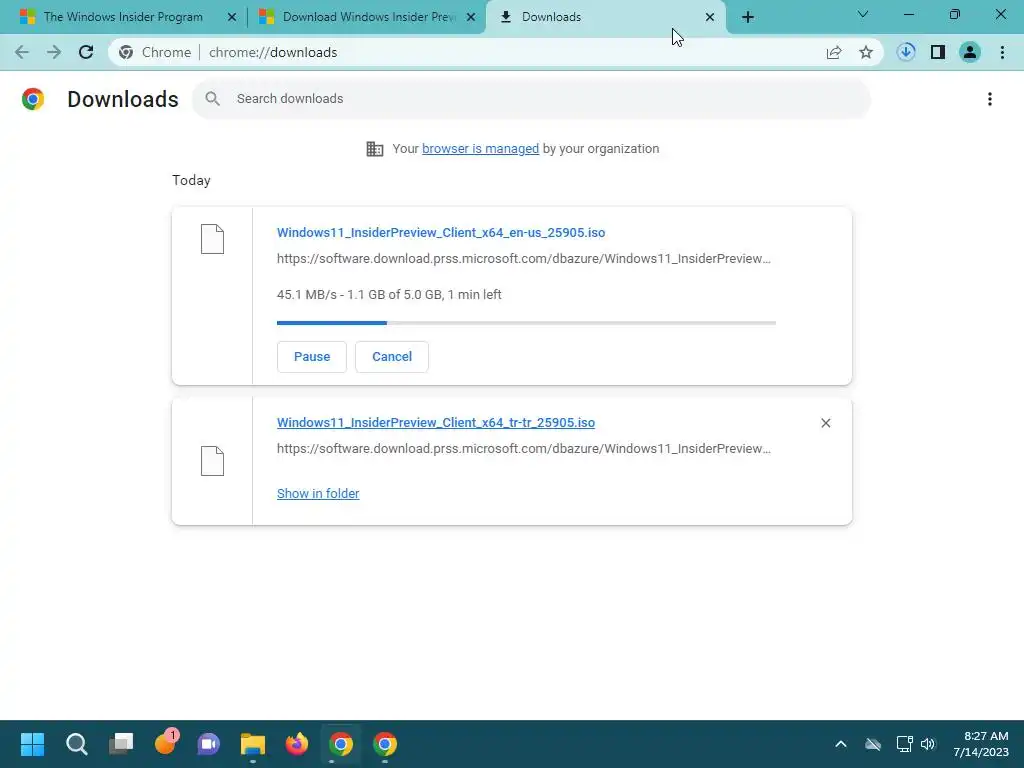Open the orange app with notification badge

click(x=165, y=743)
